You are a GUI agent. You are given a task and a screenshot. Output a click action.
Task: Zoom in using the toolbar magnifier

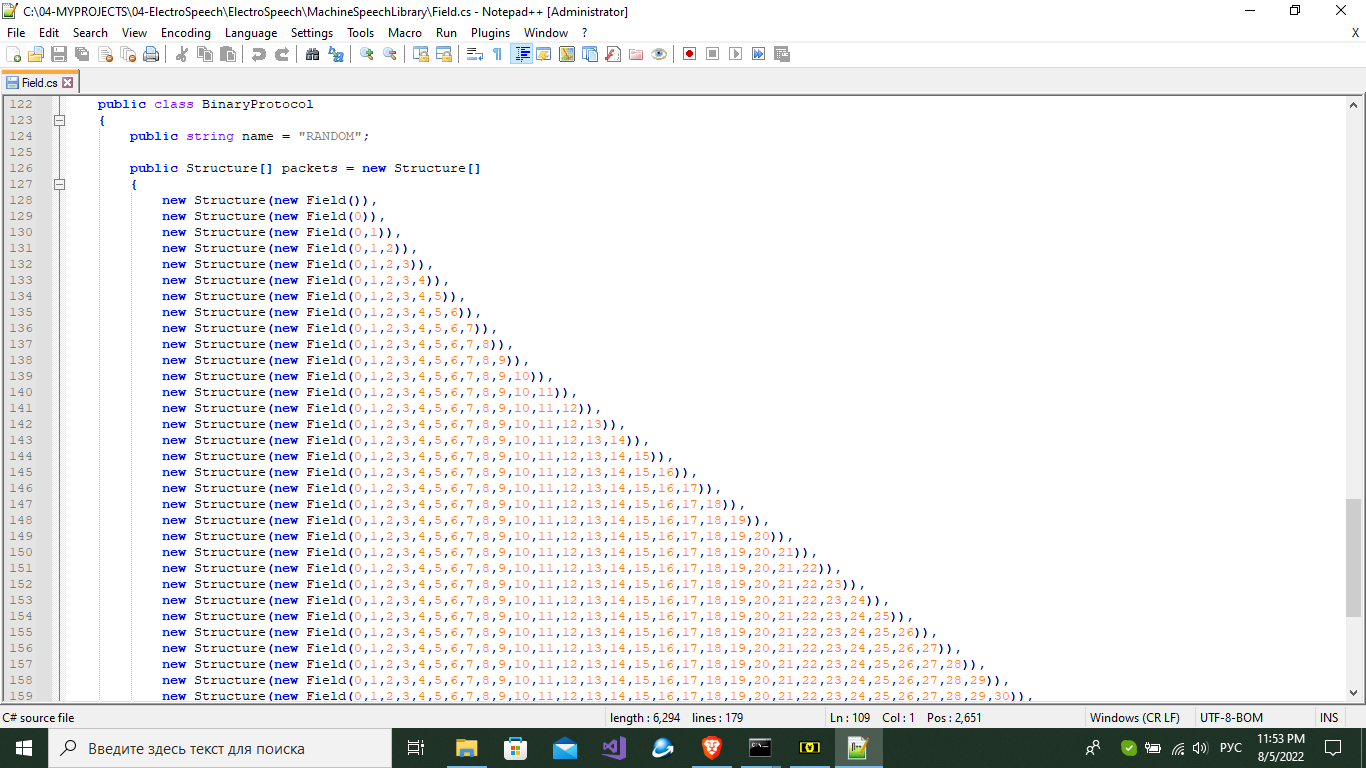tap(367, 54)
